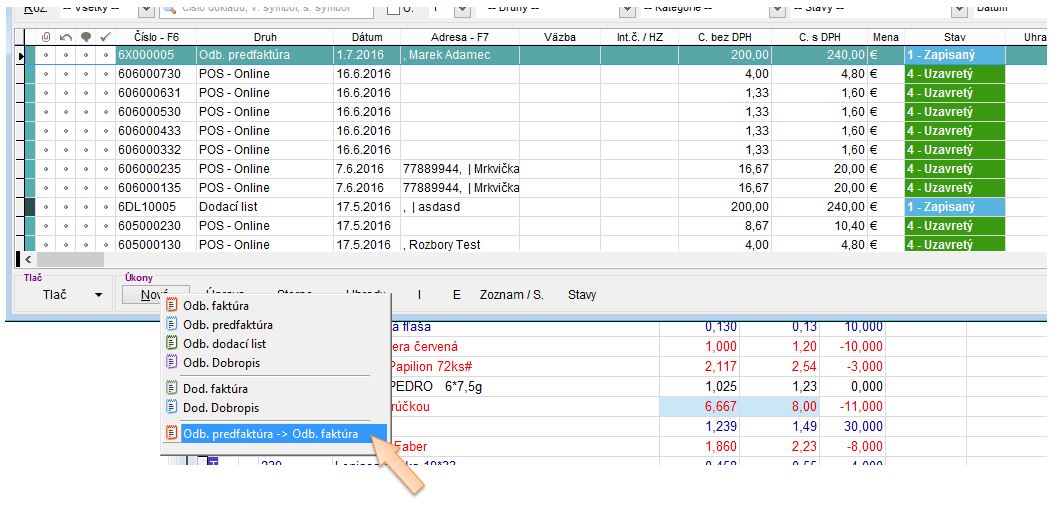This screenshot has height=505, width=1050.
Task: Expand the Druhy filter dropdown
Action: 627,9
